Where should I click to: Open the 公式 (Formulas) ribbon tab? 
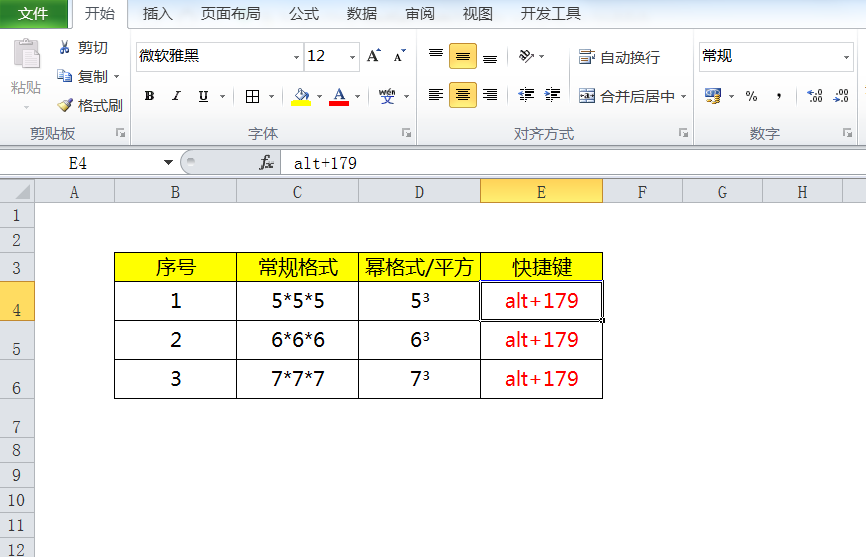304,14
